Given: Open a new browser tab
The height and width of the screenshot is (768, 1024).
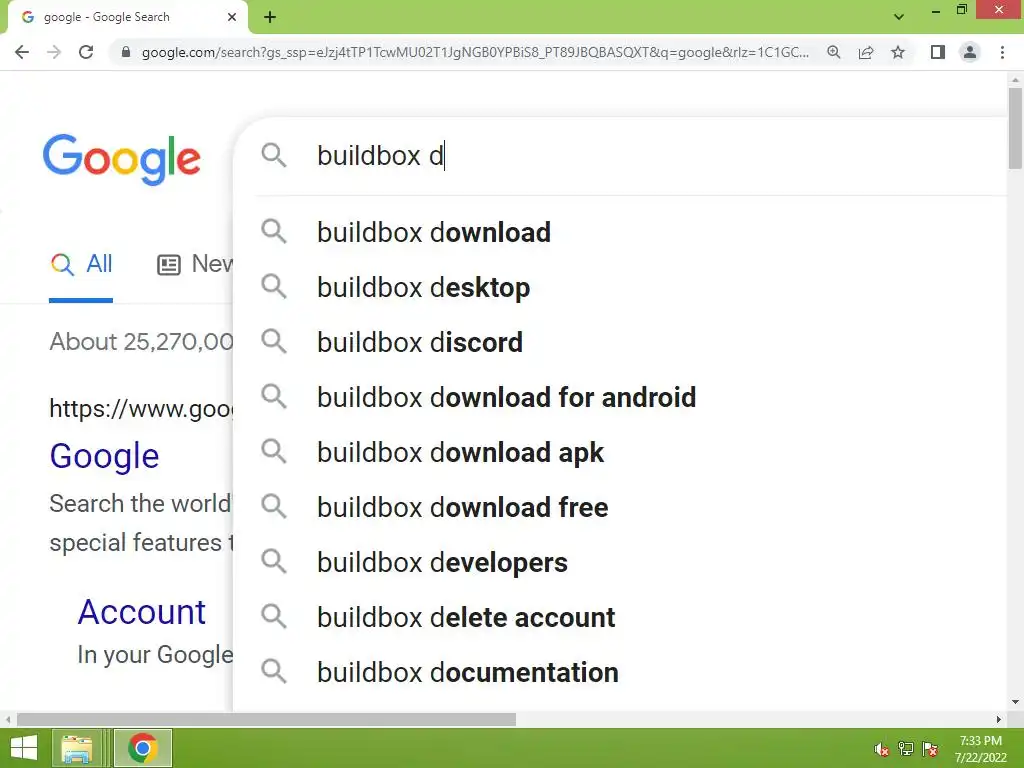Looking at the screenshot, I should [270, 17].
